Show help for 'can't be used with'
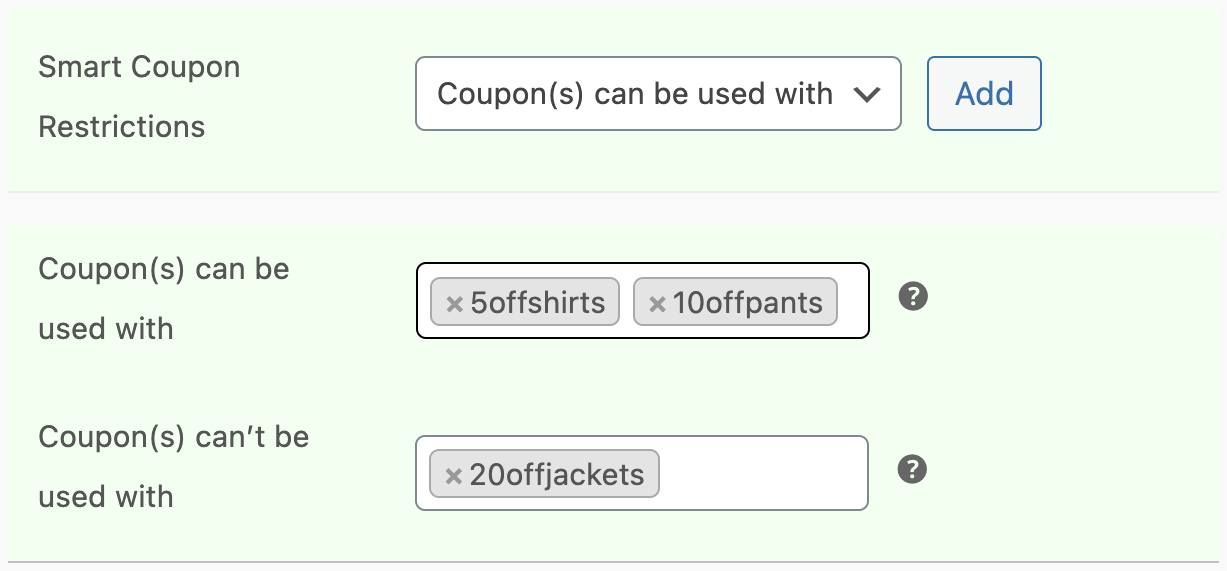1227x571 pixels. point(913,469)
